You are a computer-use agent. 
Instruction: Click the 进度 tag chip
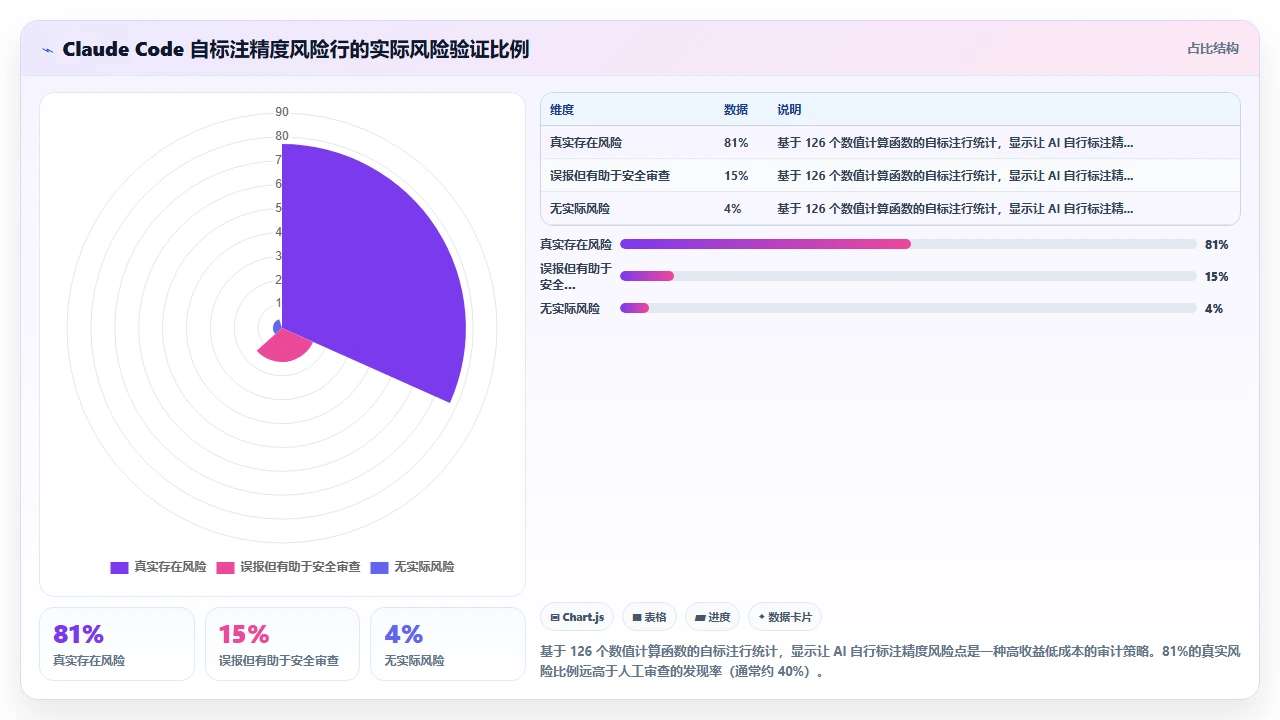pos(713,617)
